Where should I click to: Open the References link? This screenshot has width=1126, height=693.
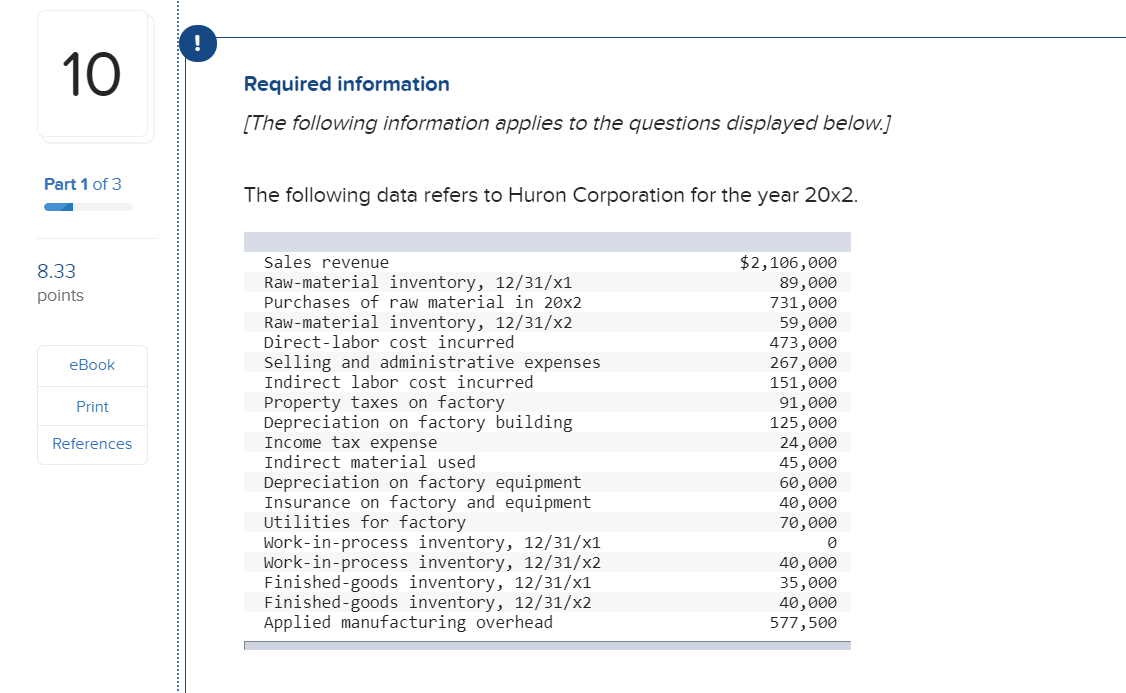[x=92, y=444]
